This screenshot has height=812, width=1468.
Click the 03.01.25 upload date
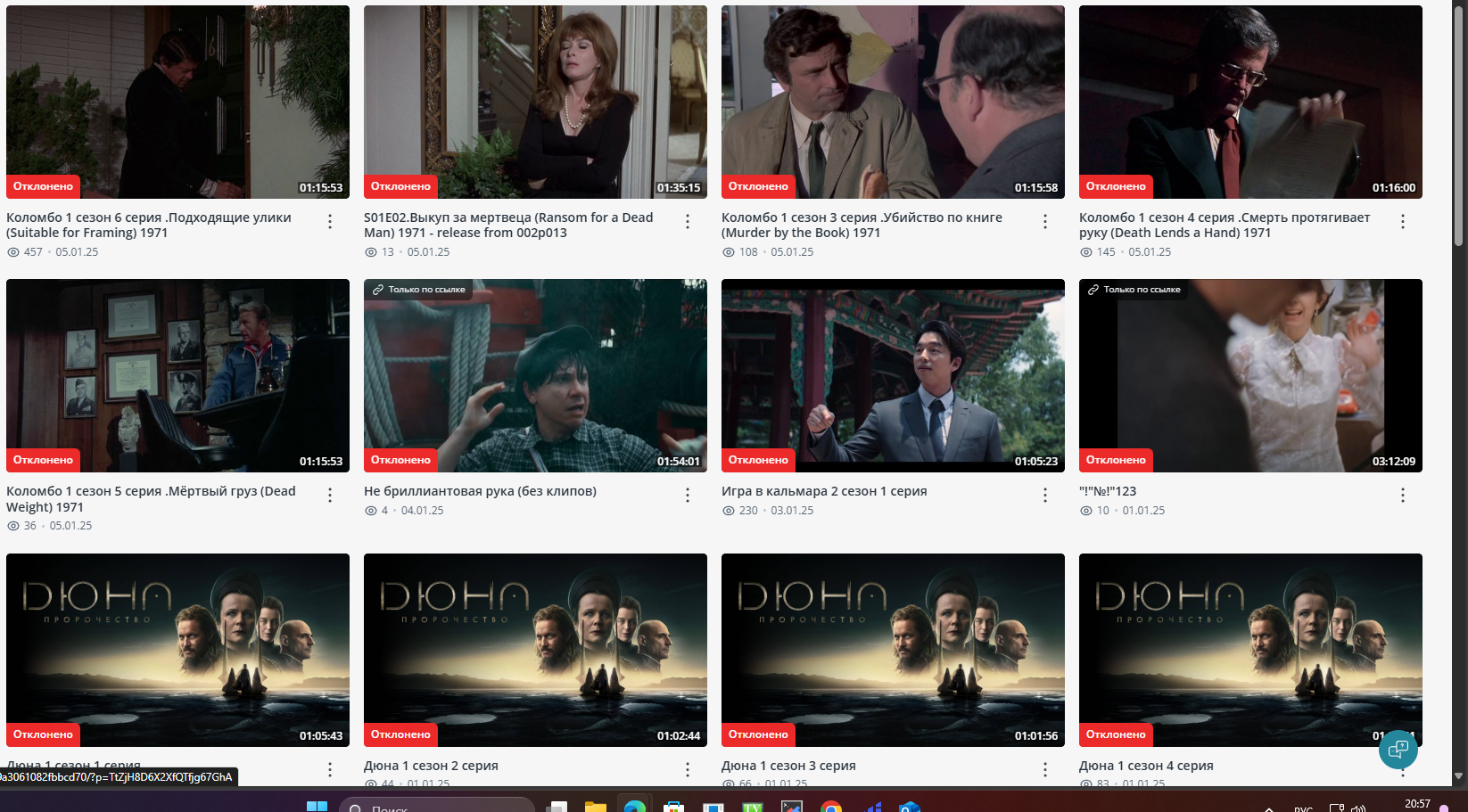(792, 511)
